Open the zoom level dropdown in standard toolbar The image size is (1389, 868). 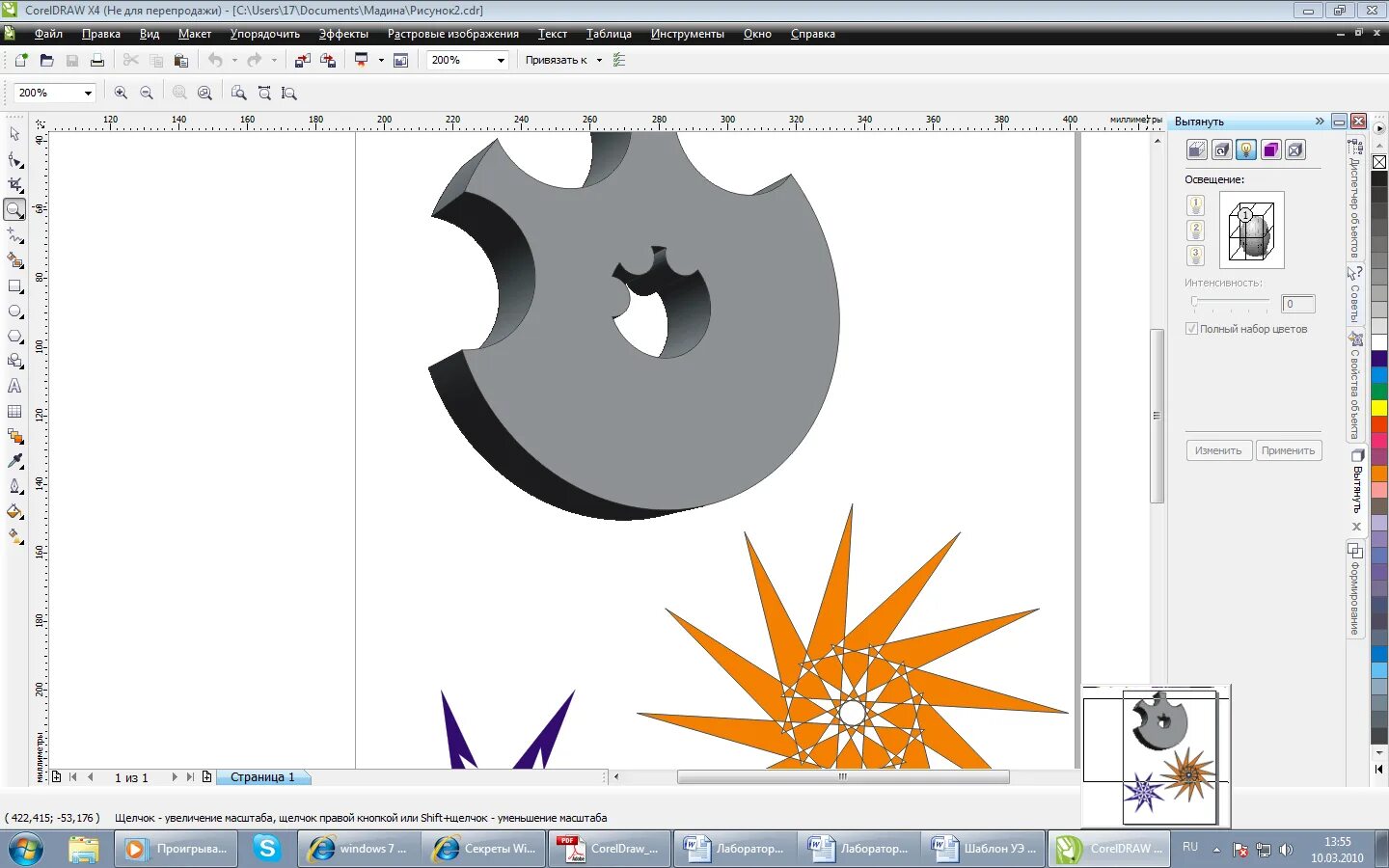coord(501,60)
